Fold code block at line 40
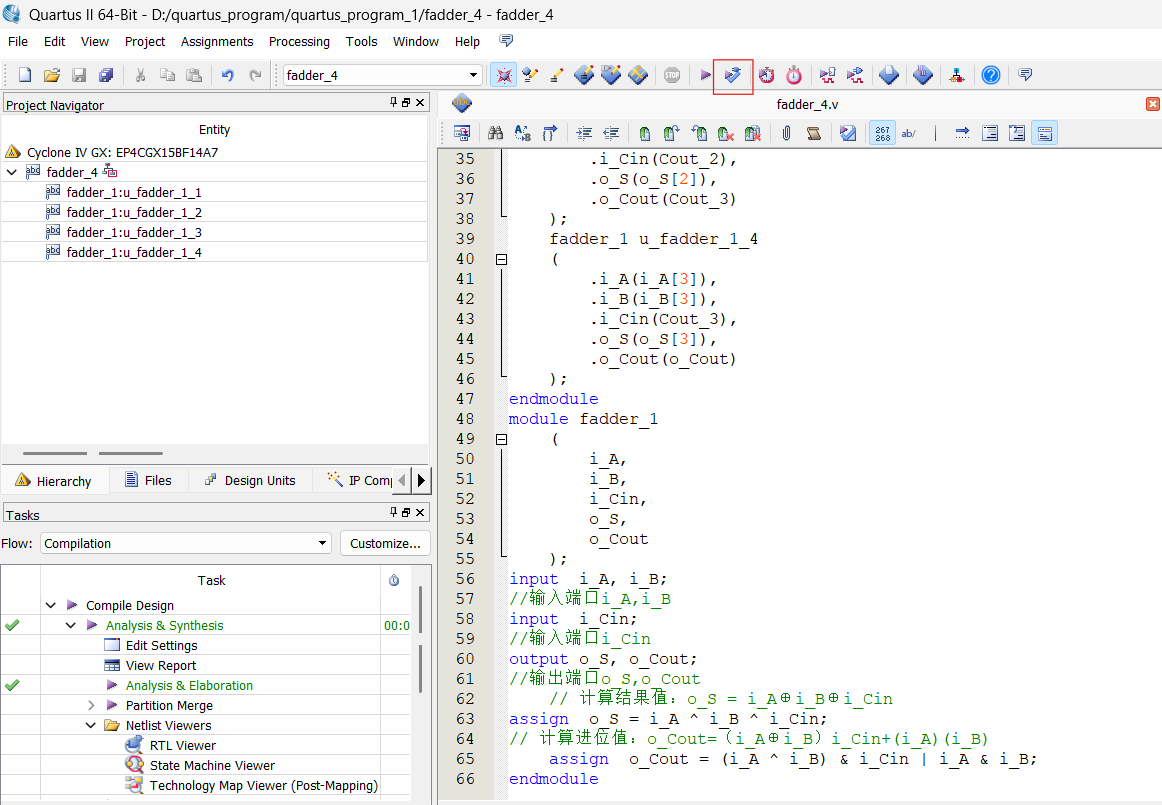Viewport: 1162px width, 805px height. tap(502, 259)
